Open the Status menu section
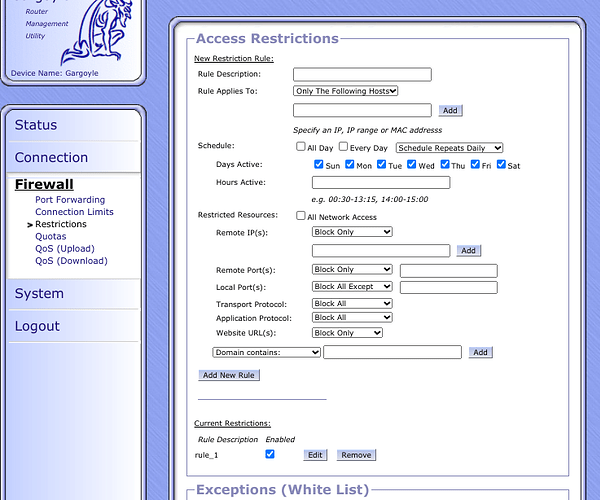The width and height of the screenshot is (600, 500). 36,125
